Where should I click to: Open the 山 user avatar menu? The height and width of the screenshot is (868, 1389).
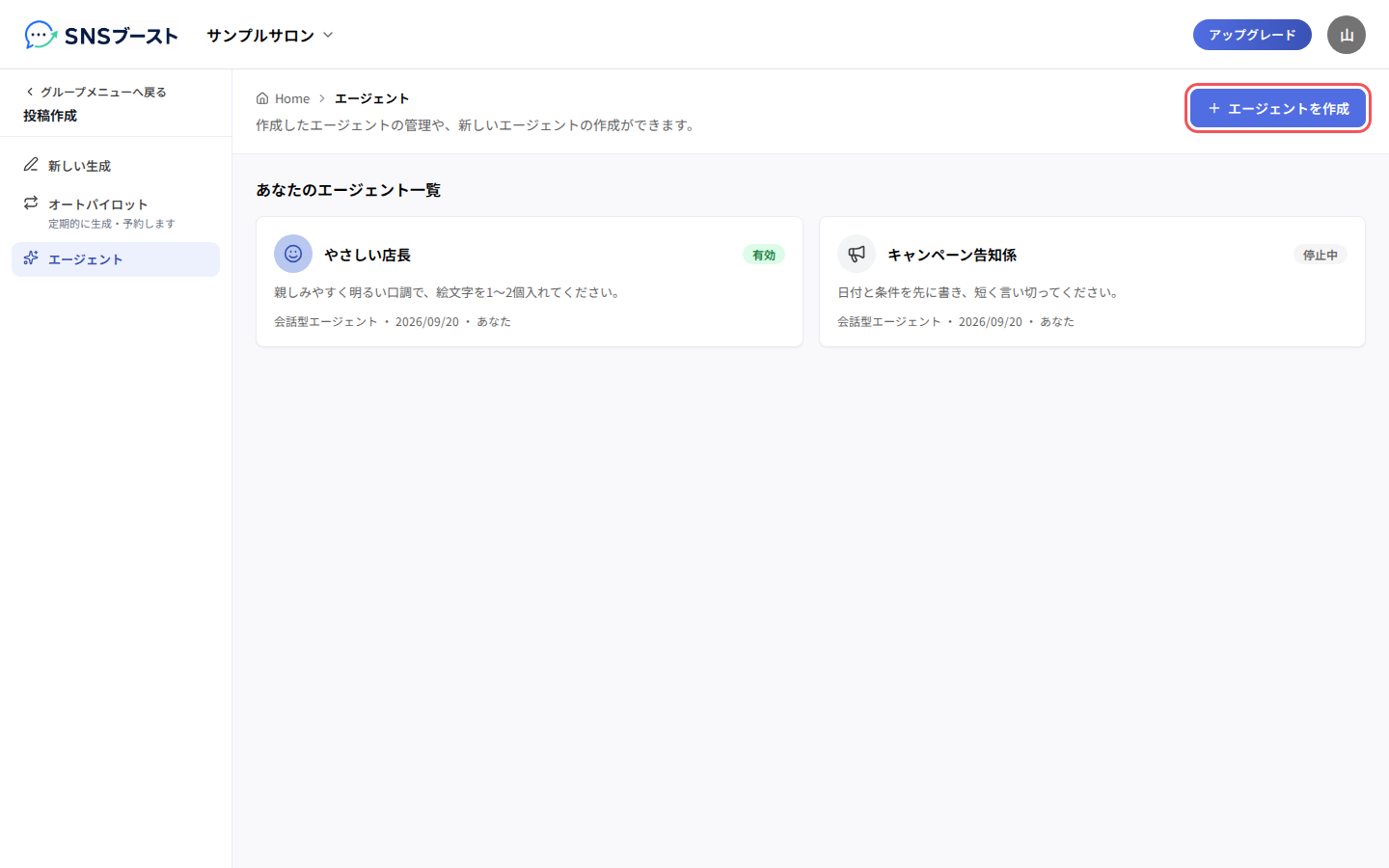point(1347,35)
